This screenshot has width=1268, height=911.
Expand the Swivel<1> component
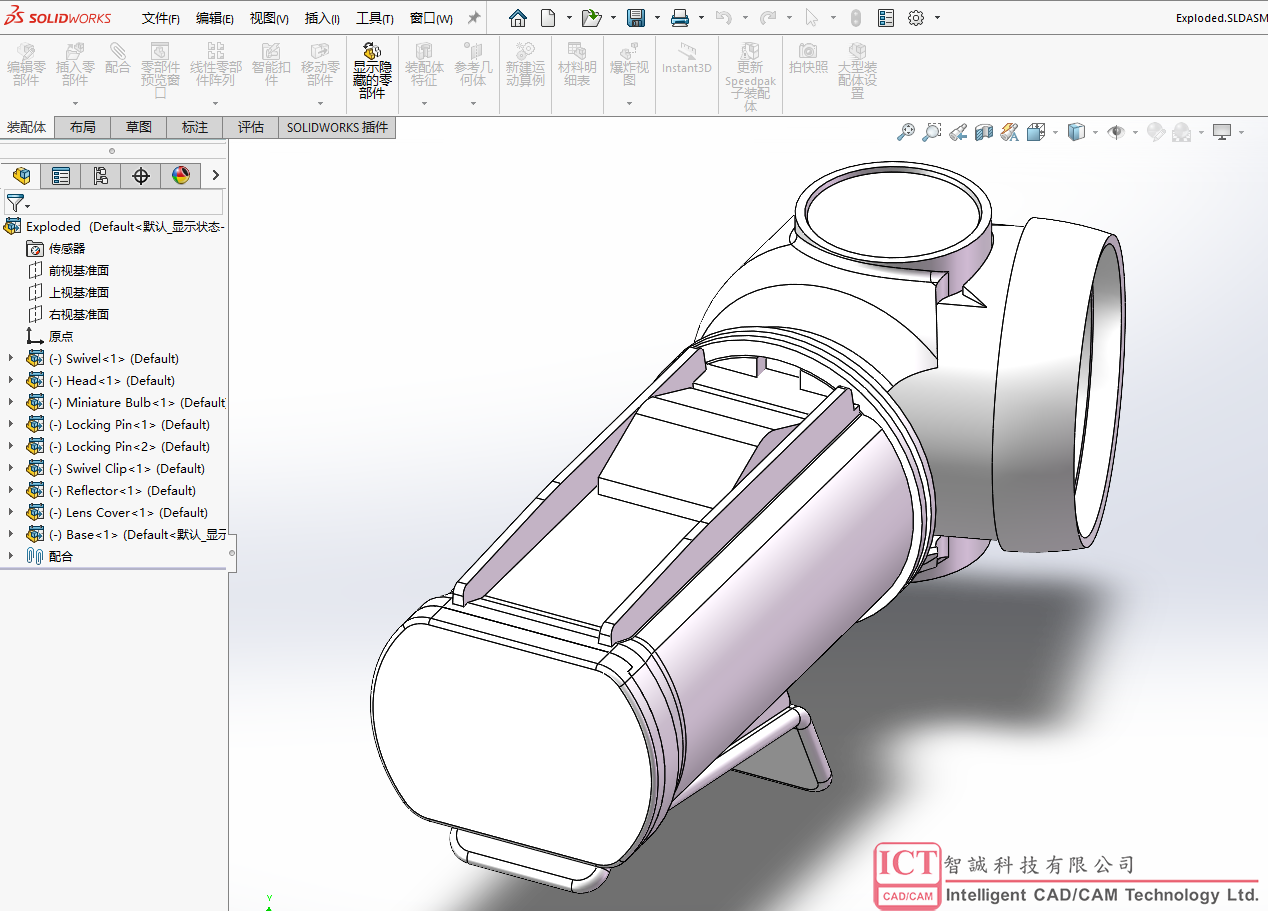pyautogui.click(x=11, y=358)
